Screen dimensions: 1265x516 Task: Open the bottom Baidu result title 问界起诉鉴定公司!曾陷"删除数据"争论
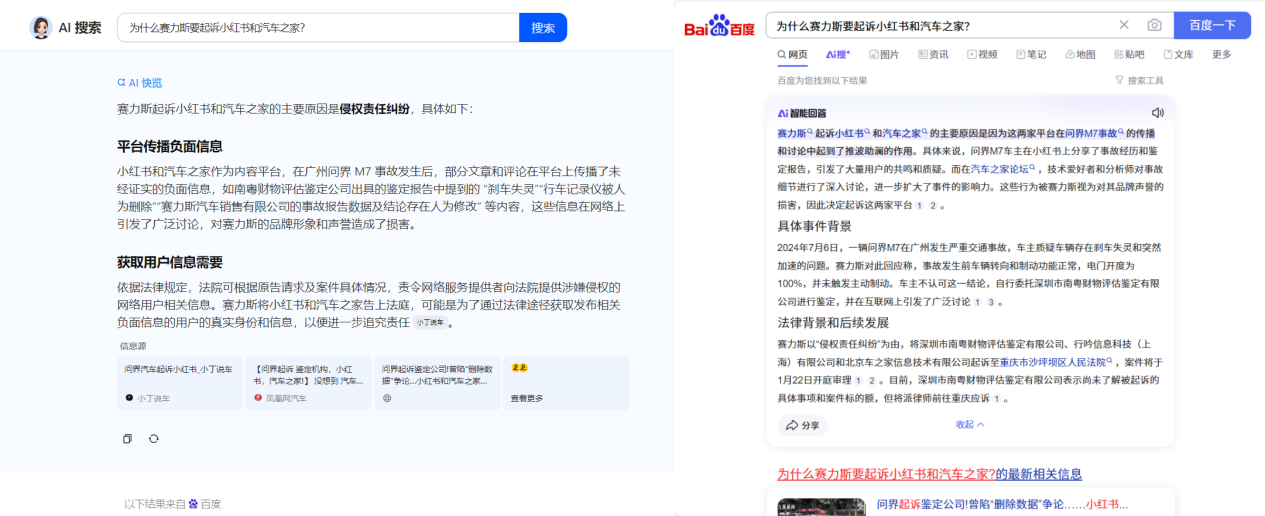click(1002, 504)
